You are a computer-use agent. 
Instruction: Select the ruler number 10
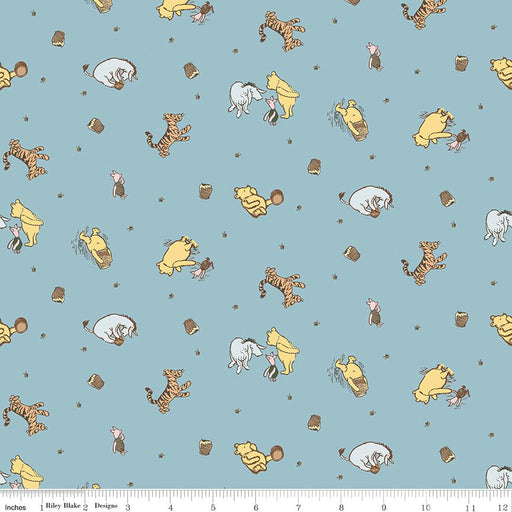pos(426,508)
